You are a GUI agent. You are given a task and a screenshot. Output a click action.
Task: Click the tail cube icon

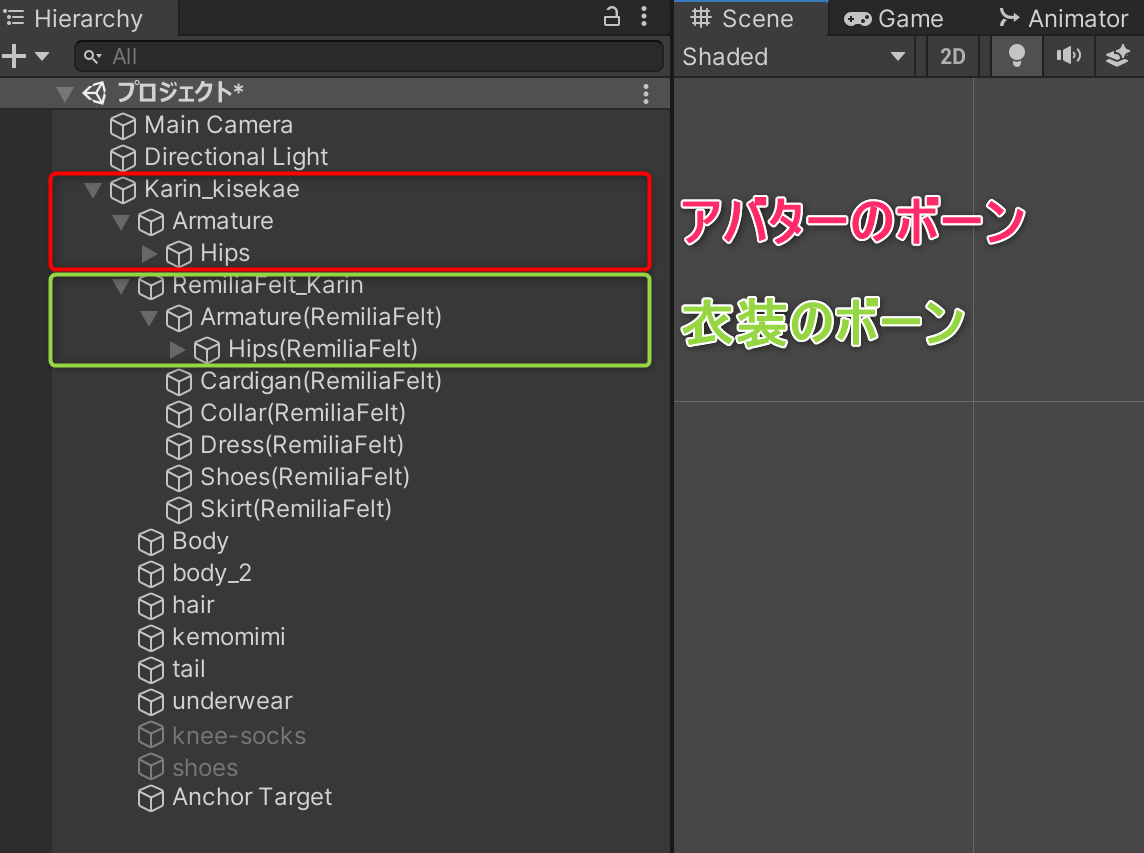(151, 671)
